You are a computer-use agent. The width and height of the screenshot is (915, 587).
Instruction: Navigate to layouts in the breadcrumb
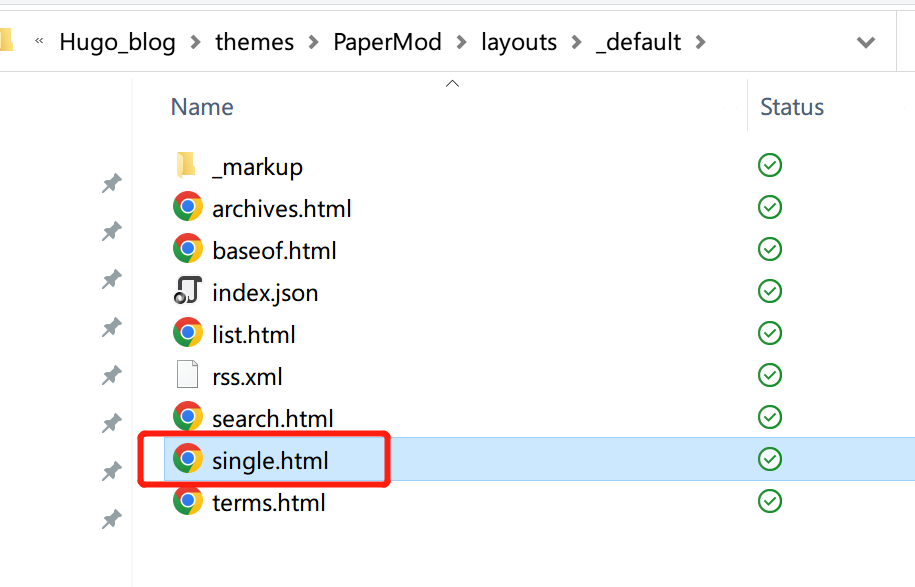[x=519, y=43]
